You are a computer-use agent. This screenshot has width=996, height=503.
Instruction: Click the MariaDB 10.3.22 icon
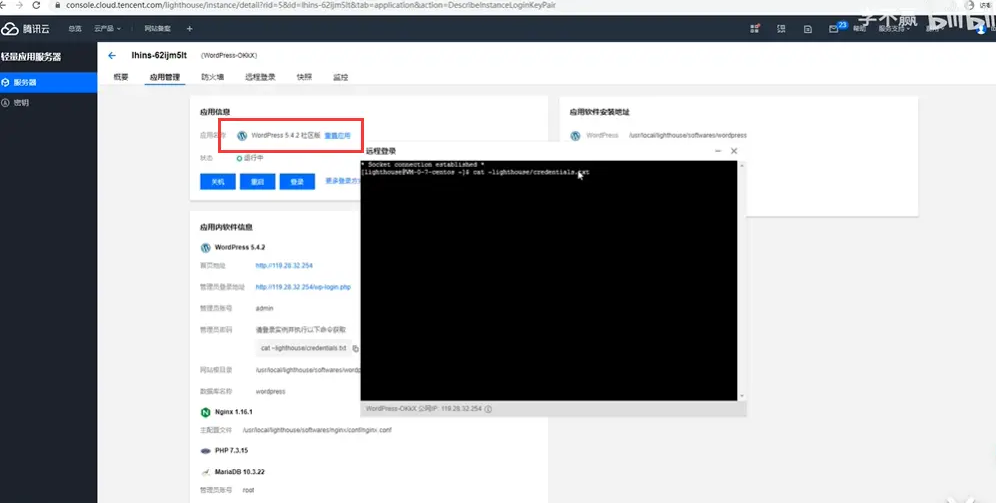(205, 473)
